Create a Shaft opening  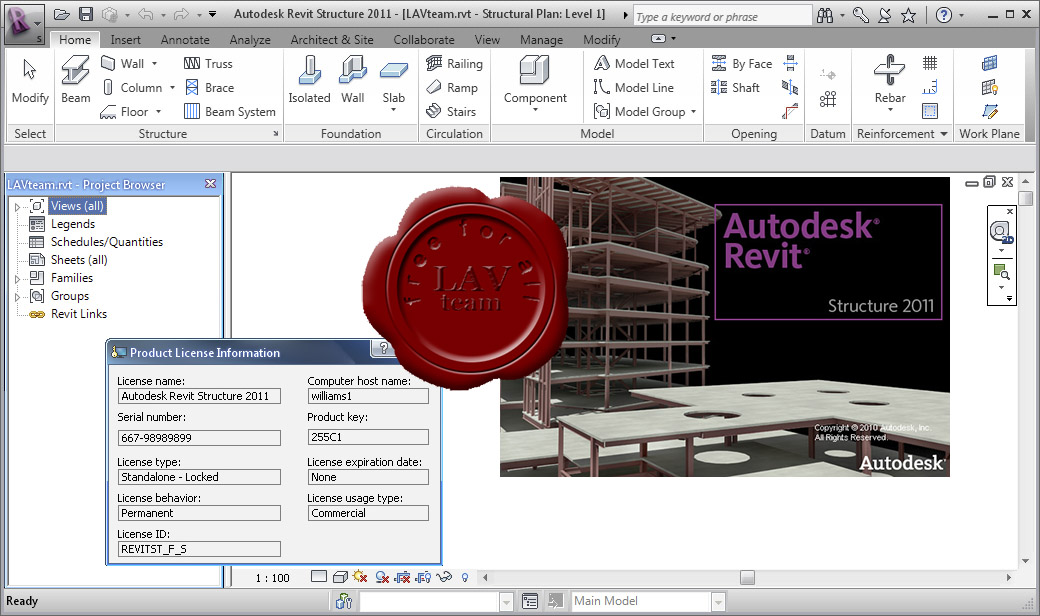[735, 88]
